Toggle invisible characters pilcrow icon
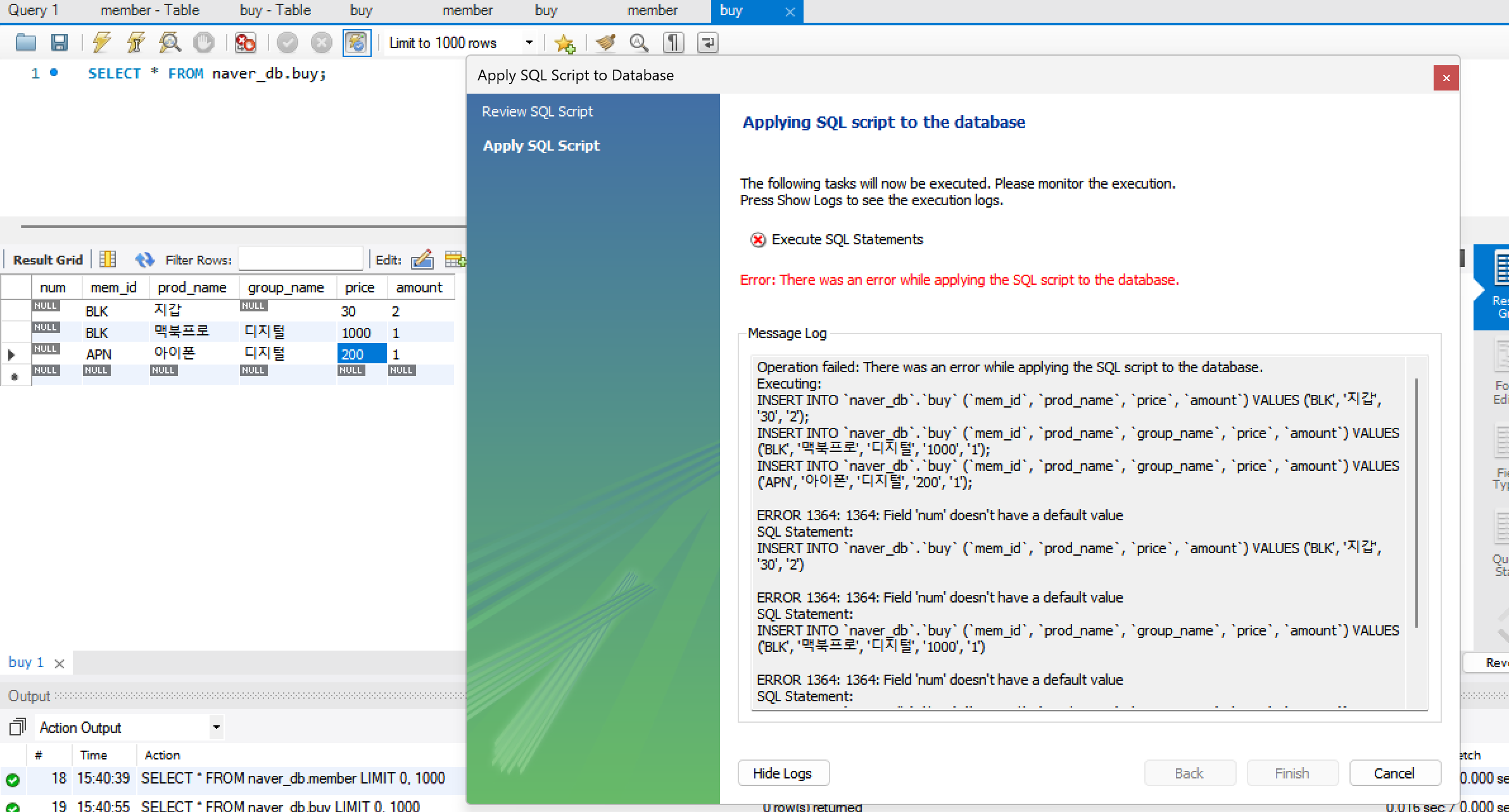Screen dimensions: 1509x812 (673, 42)
